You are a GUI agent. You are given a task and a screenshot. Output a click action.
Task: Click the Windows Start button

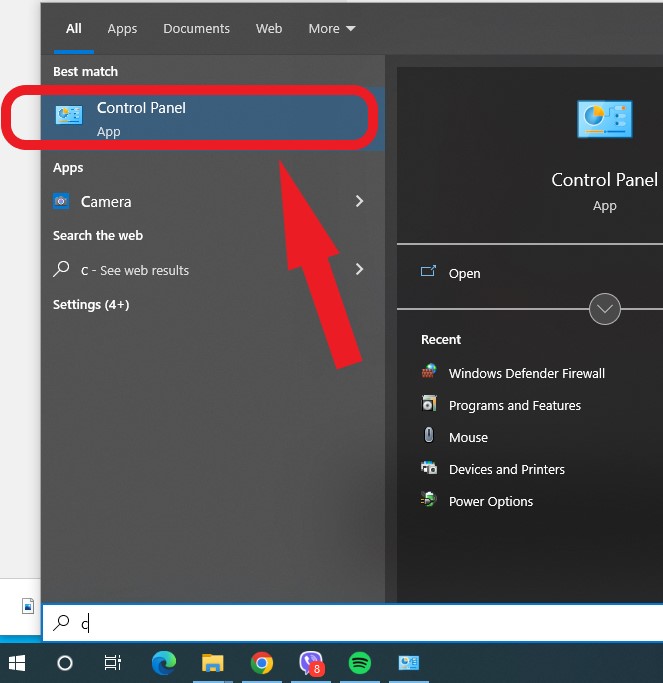pyautogui.click(x=17, y=662)
